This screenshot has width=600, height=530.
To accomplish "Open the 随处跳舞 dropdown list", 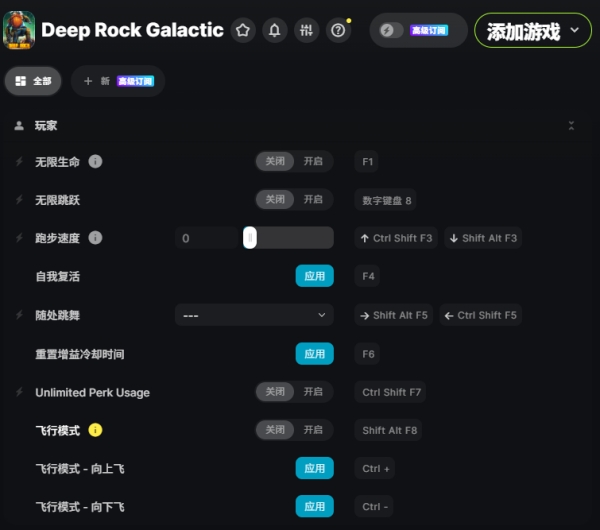I will click(x=254, y=315).
